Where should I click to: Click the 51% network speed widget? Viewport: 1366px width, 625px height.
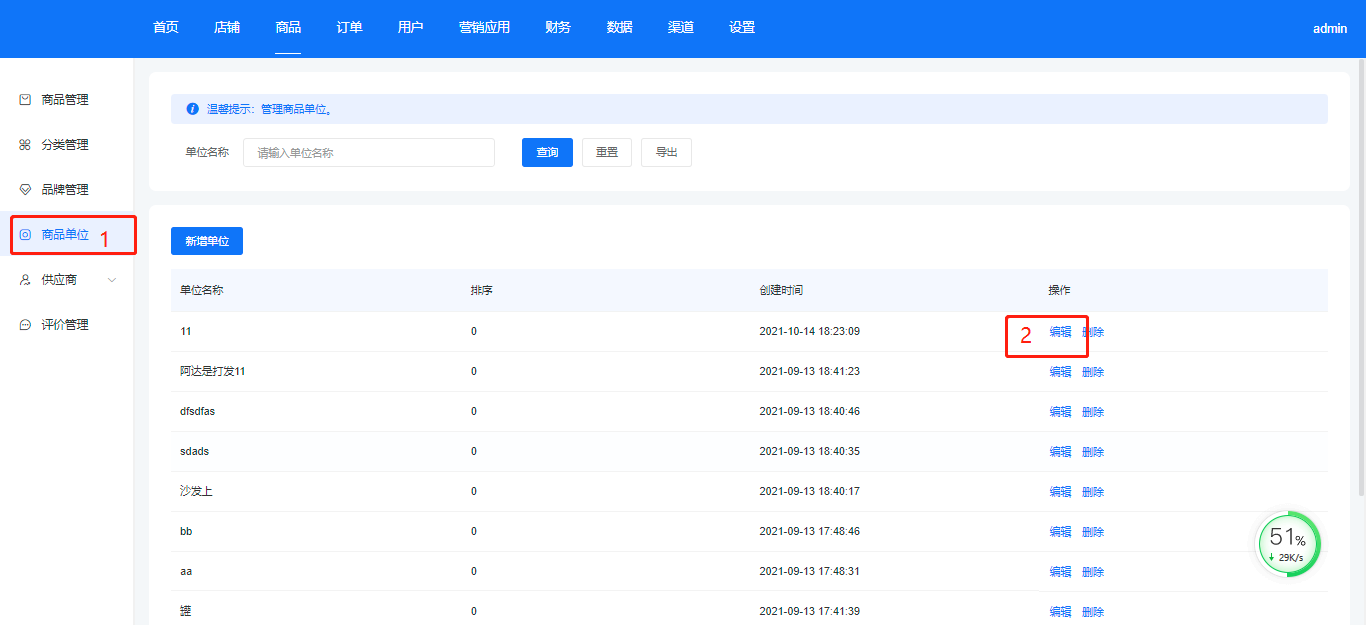[x=1288, y=544]
